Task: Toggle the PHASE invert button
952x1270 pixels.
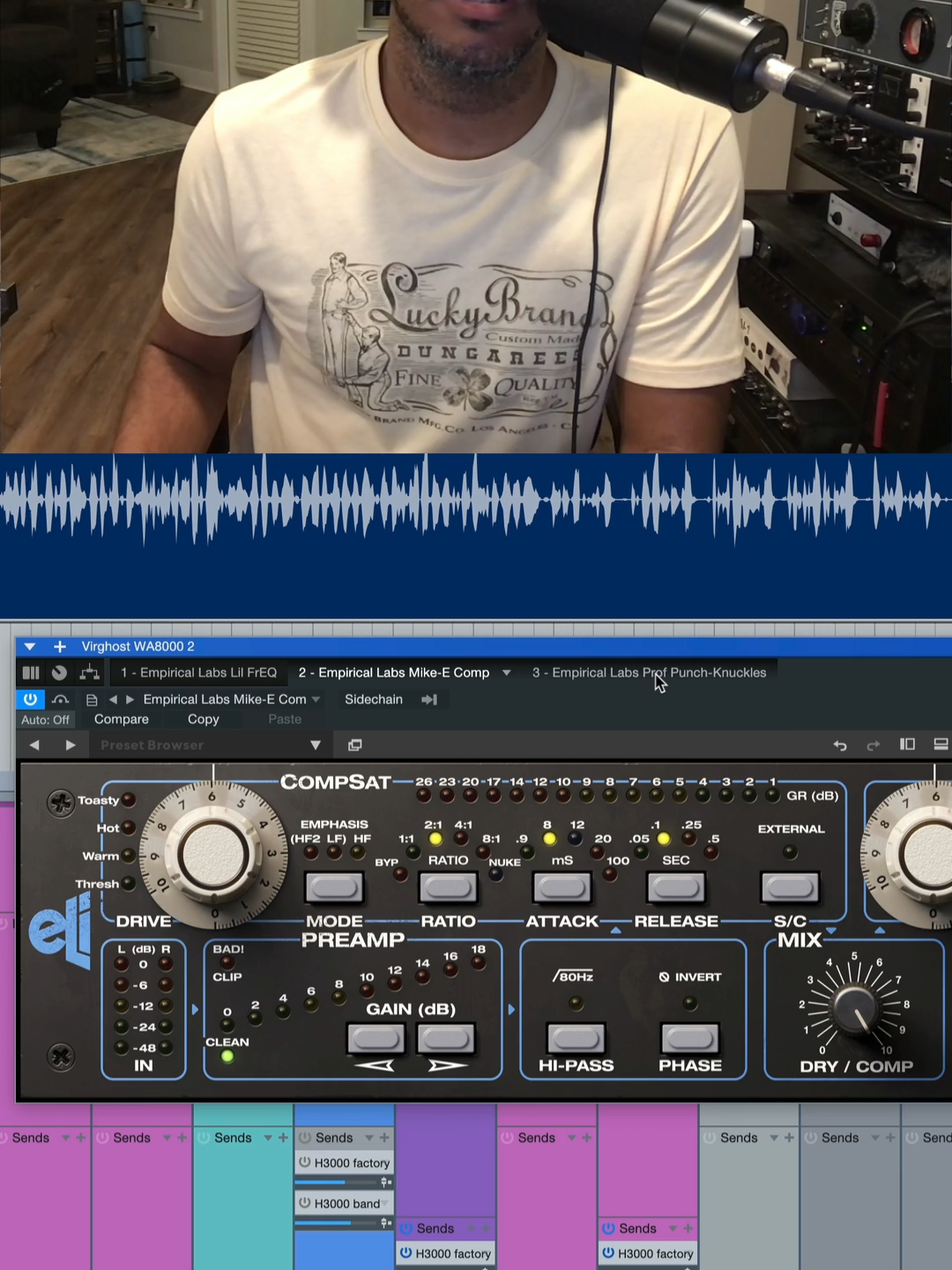Action: [690, 1038]
